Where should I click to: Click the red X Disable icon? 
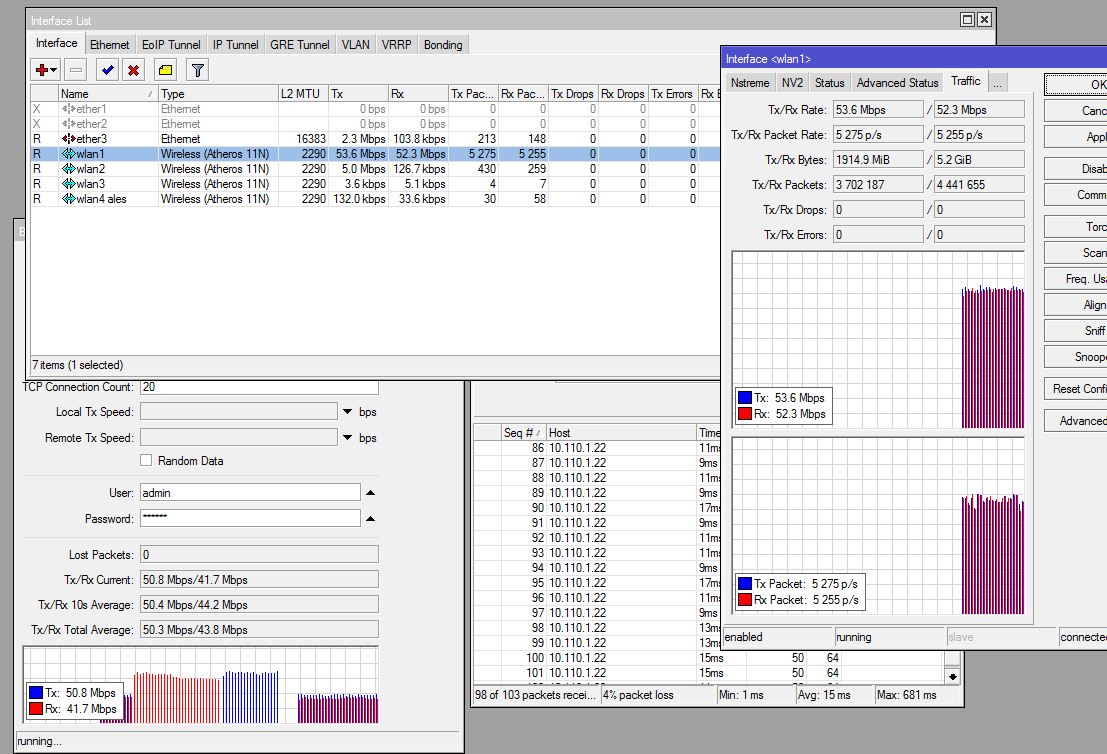[x=133, y=70]
